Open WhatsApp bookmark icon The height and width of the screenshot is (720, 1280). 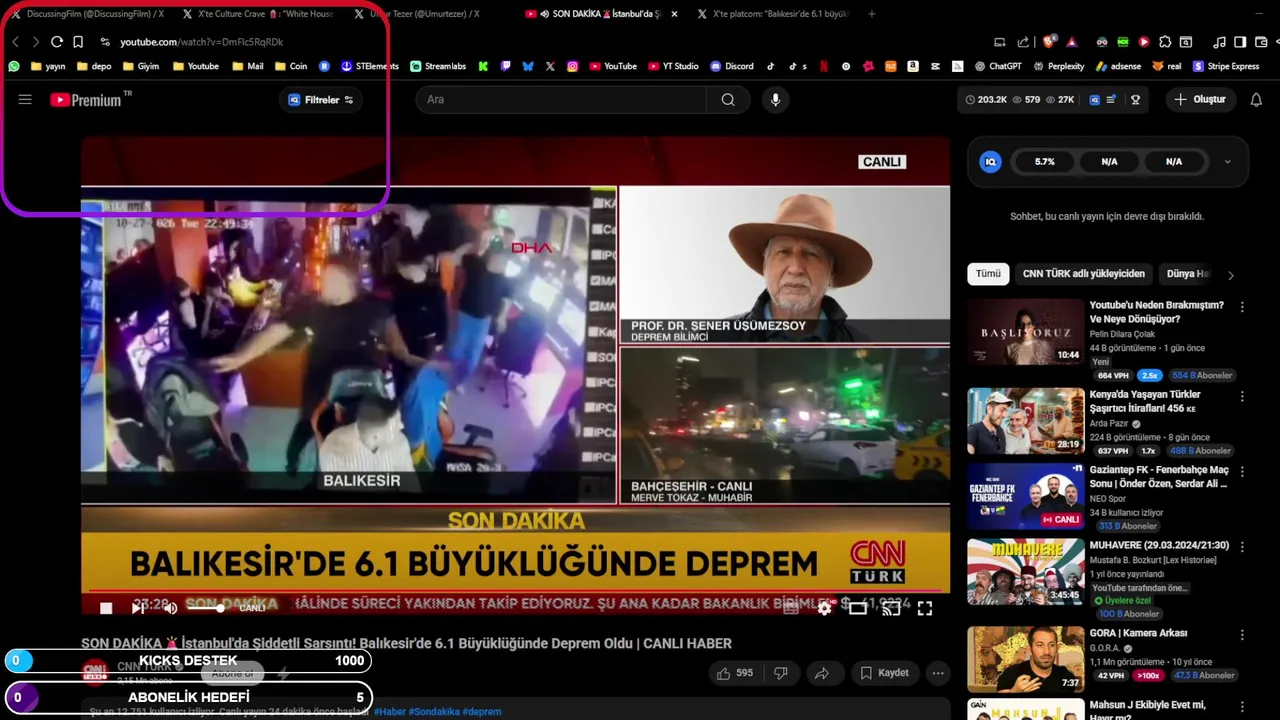[14, 66]
